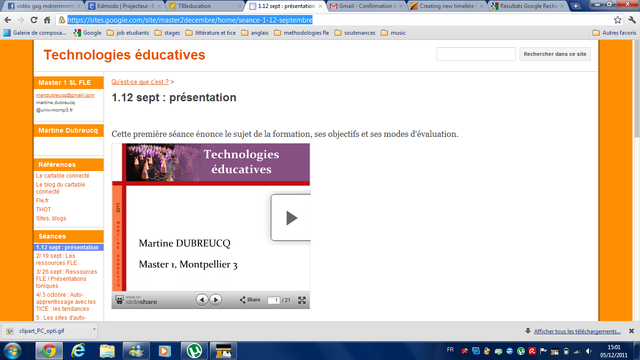Go back with the browser back arrow
Viewport: 640px width, 360px height.
(x=8, y=20)
